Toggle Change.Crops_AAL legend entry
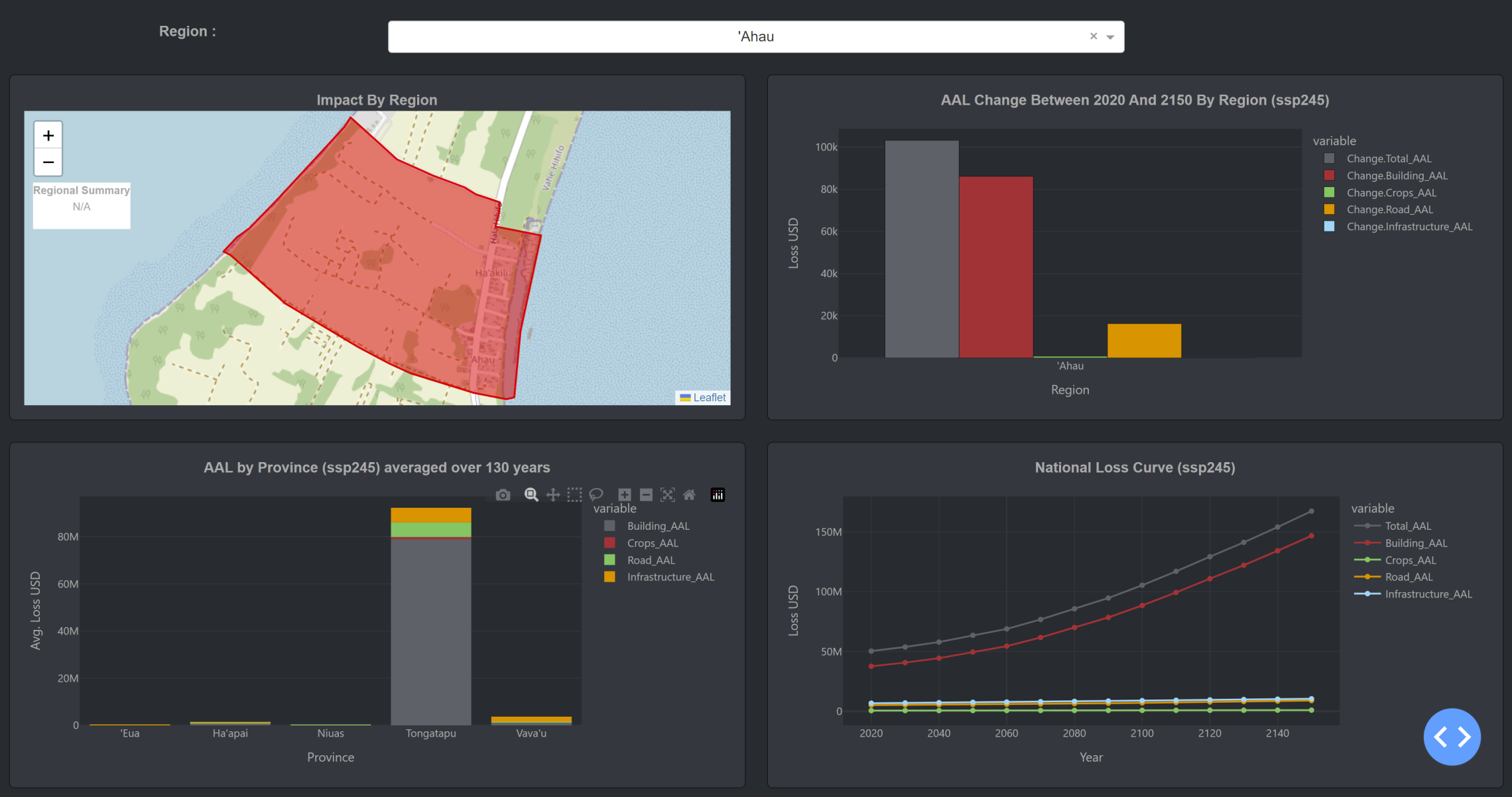1512x797 pixels. click(1381, 193)
